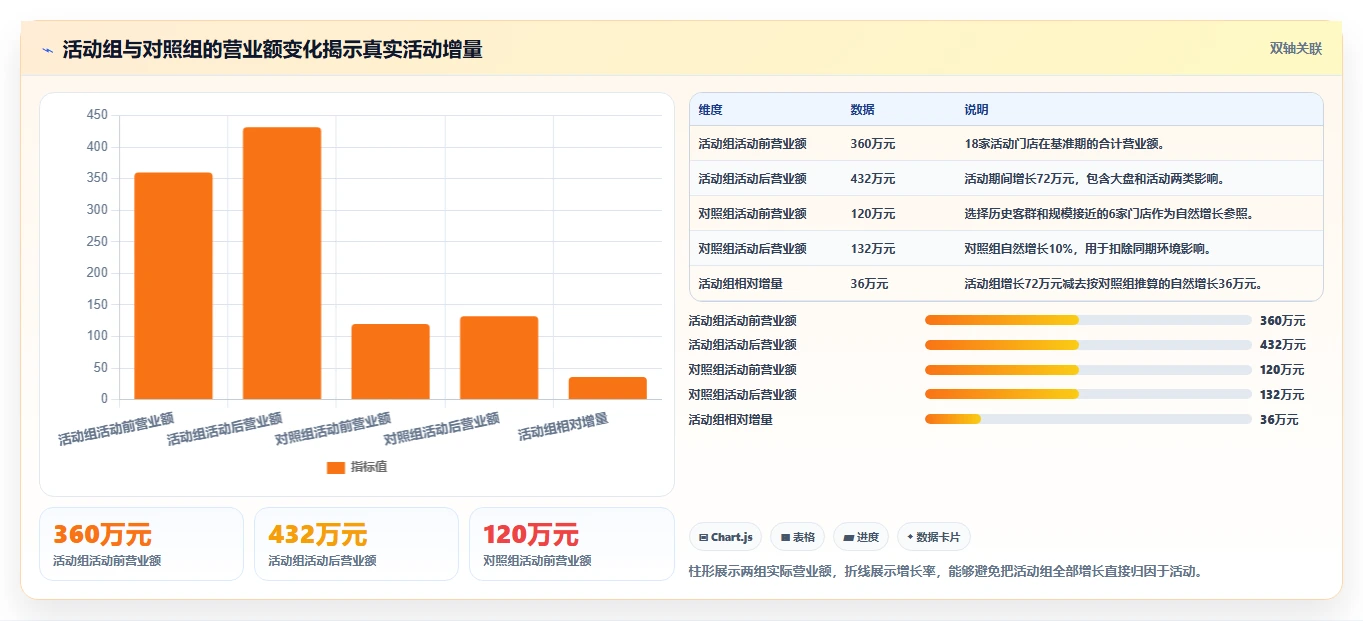
Task: Click the 活动组相对增量 bar in the chart
Action: (608, 388)
